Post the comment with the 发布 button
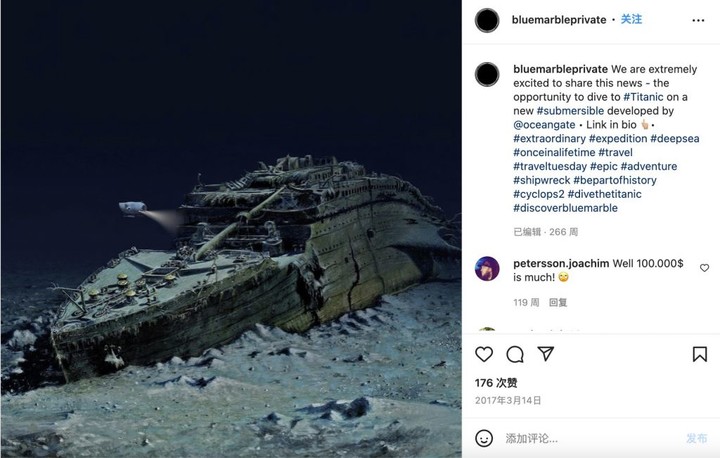Screen dimensions: 720x458 (x=696, y=438)
